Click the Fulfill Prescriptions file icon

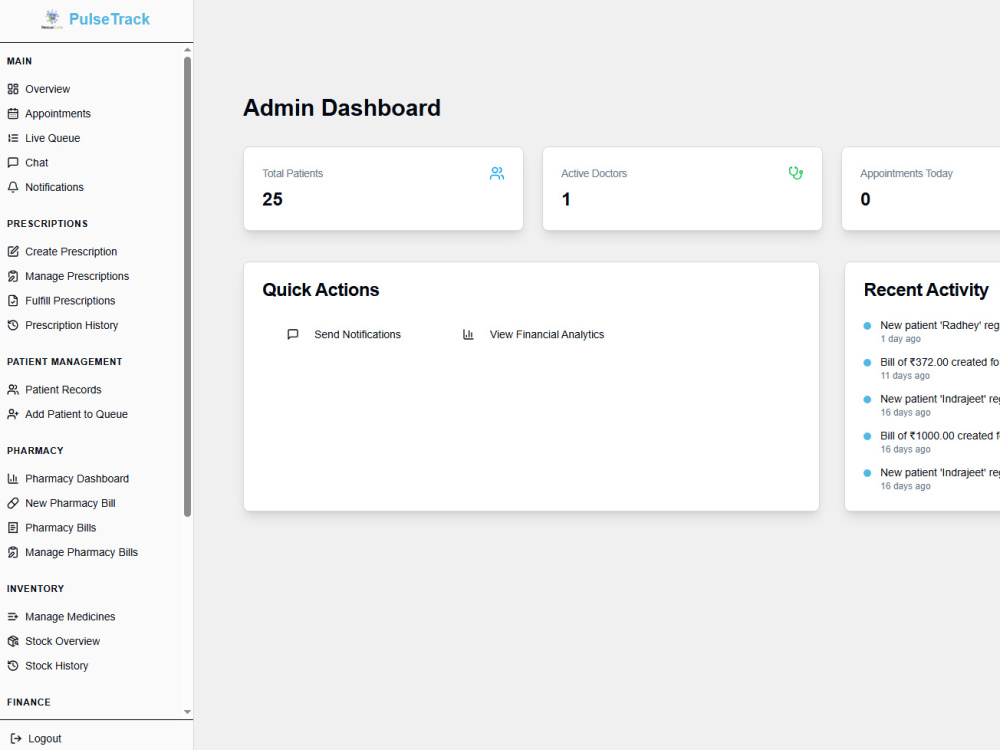(13, 300)
